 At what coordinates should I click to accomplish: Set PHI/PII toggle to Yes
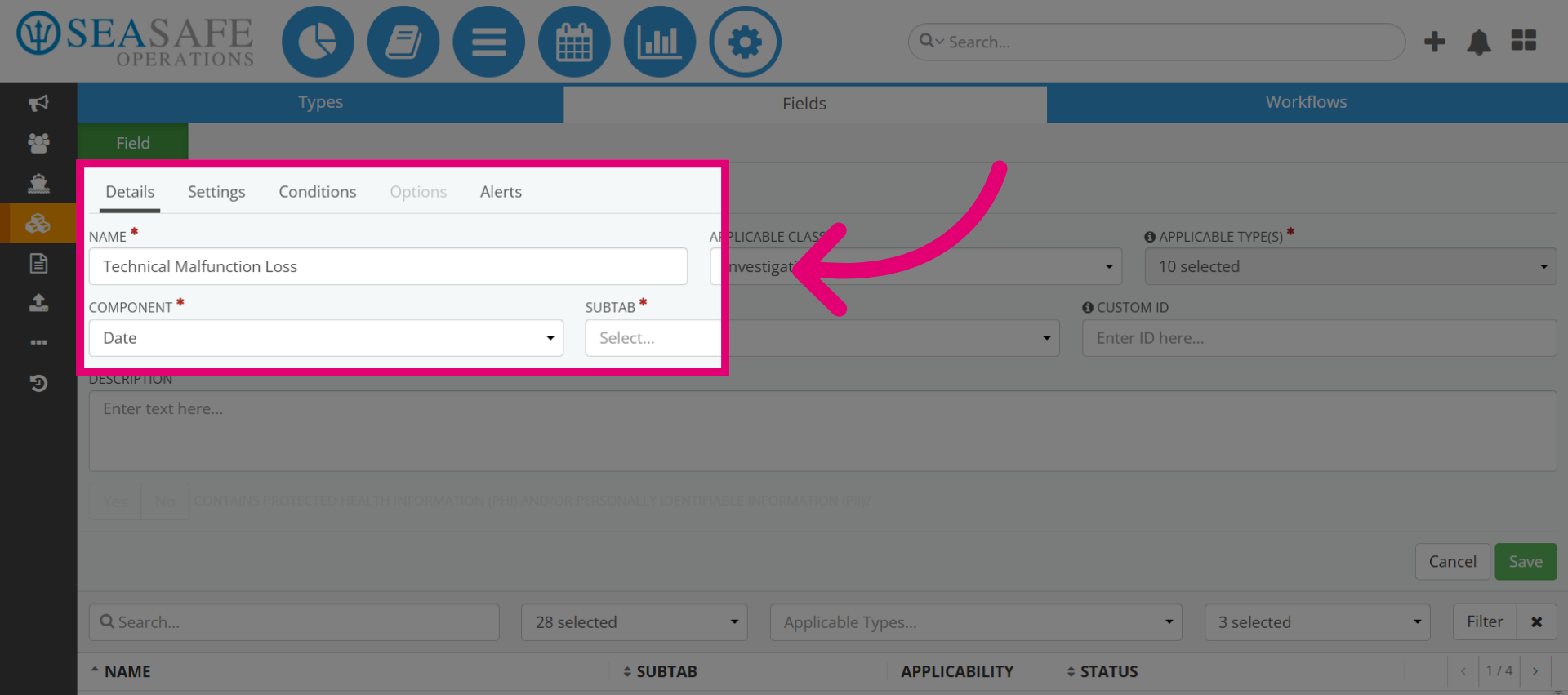pos(115,501)
